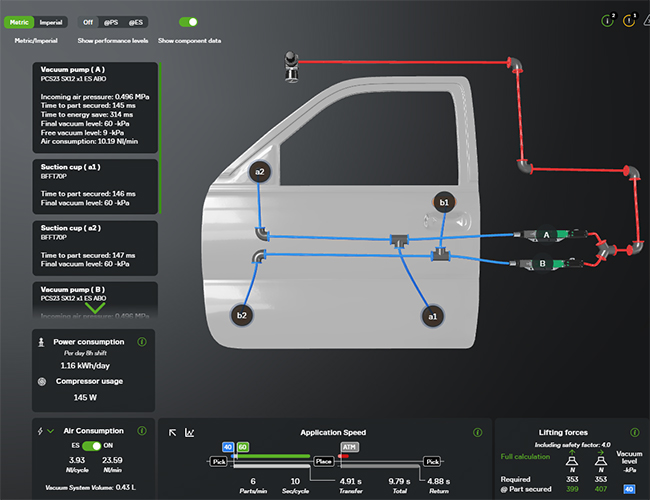This screenshot has width=650, height=500.
Task: Show performance levels @PS
Action: [111, 22]
